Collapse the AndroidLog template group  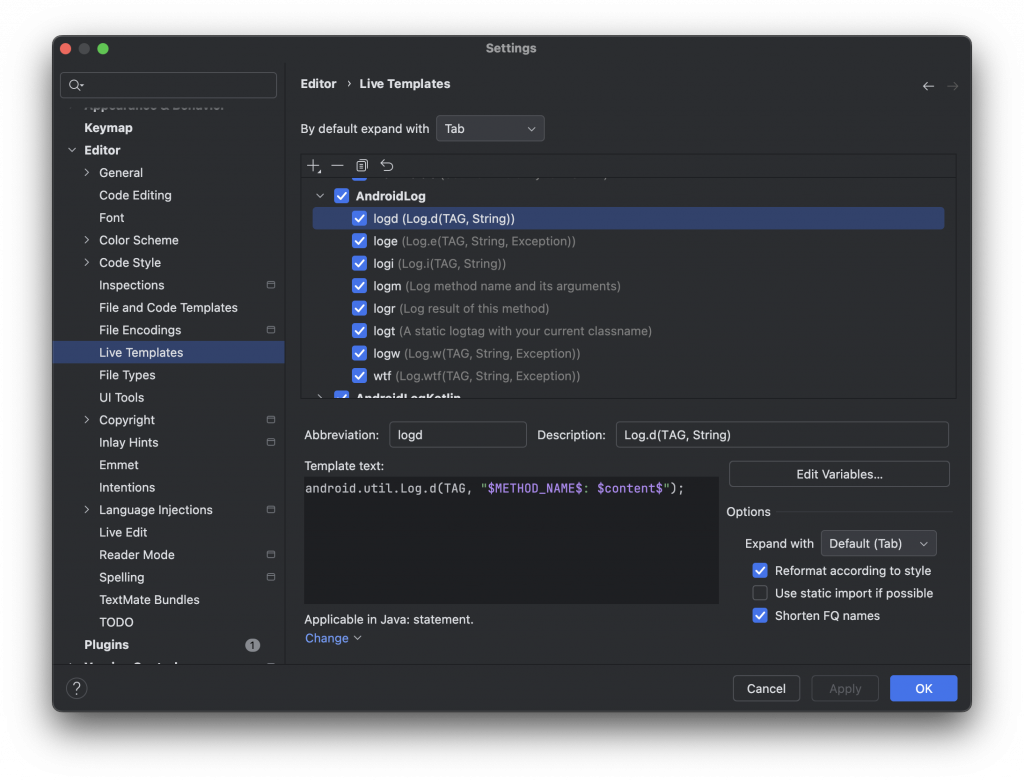(x=320, y=196)
